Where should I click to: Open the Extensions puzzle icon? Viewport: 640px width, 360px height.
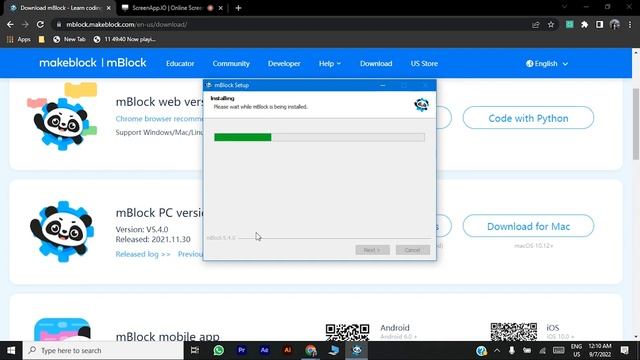point(584,24)
